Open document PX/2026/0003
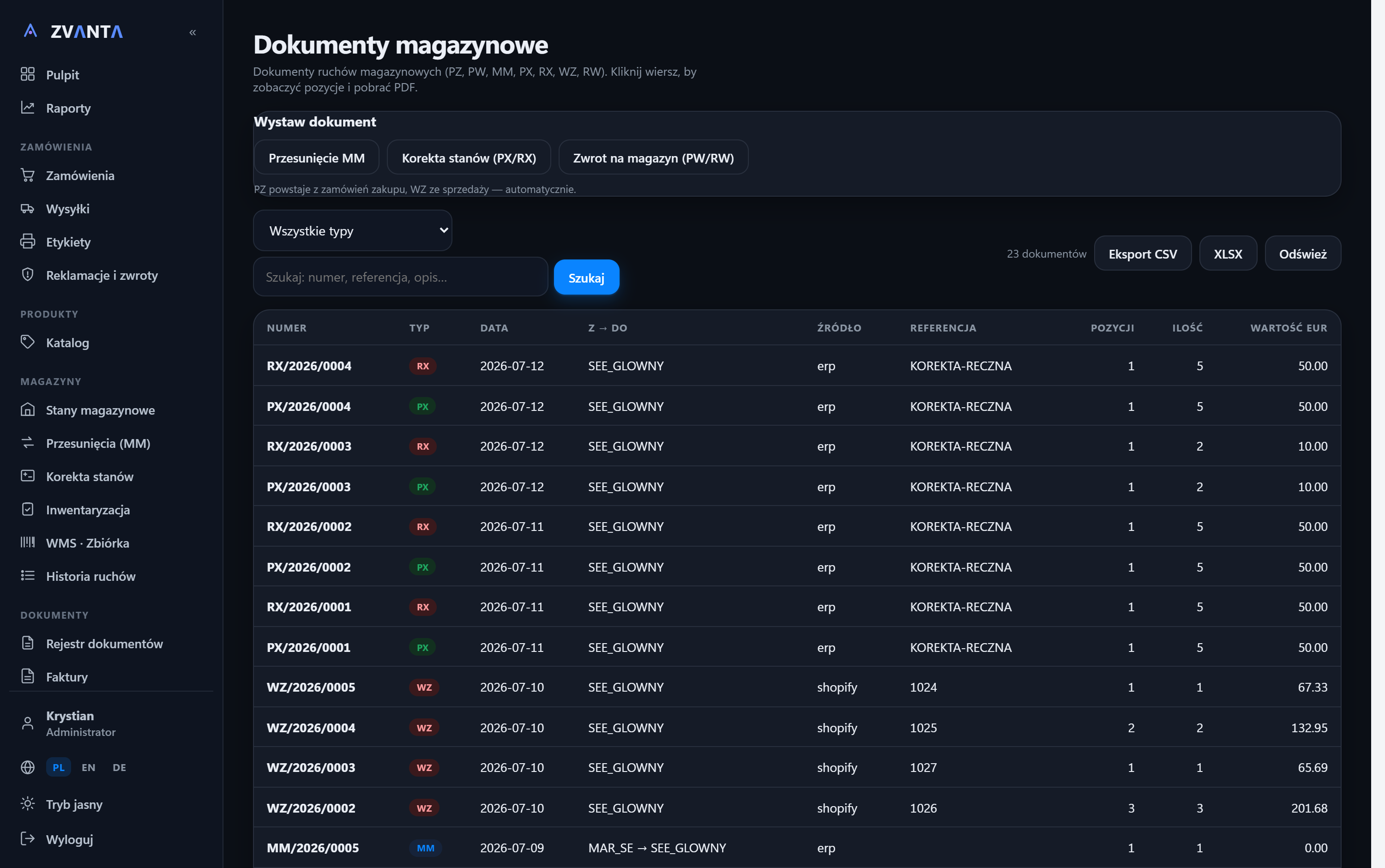 pyautogui.click(x=797, y=486)
